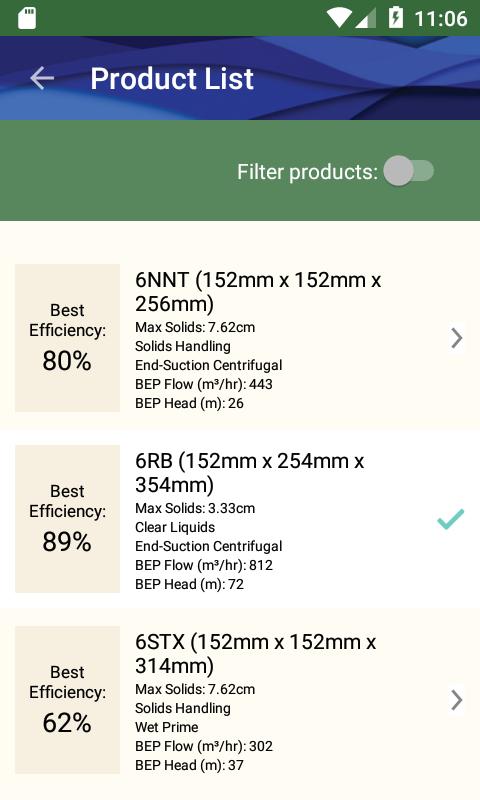This screenshot has width=480, height=800.
Task: Click the Product List header title
Action: 172,79
